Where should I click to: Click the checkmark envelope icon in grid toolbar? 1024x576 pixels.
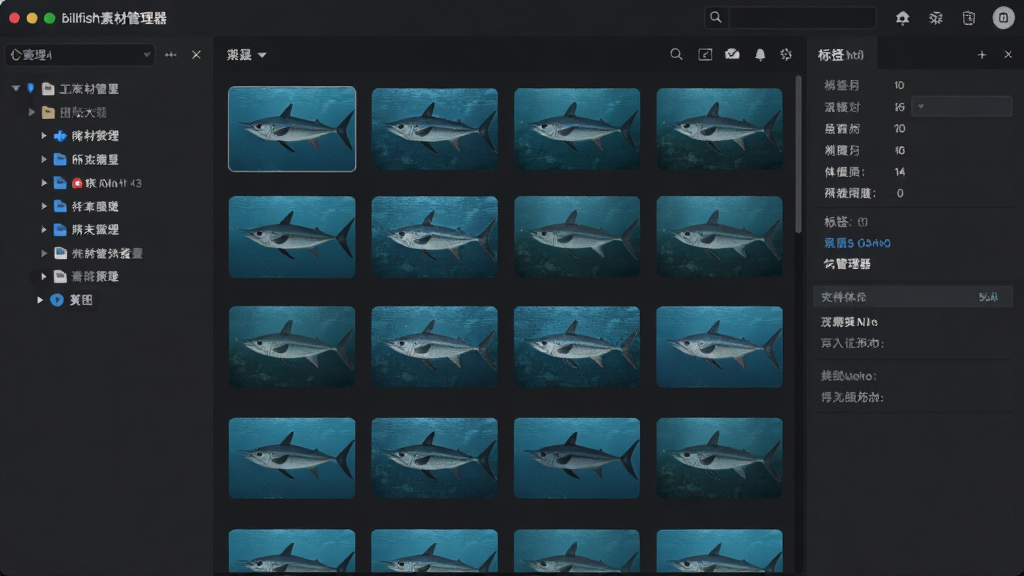[732, 54]
